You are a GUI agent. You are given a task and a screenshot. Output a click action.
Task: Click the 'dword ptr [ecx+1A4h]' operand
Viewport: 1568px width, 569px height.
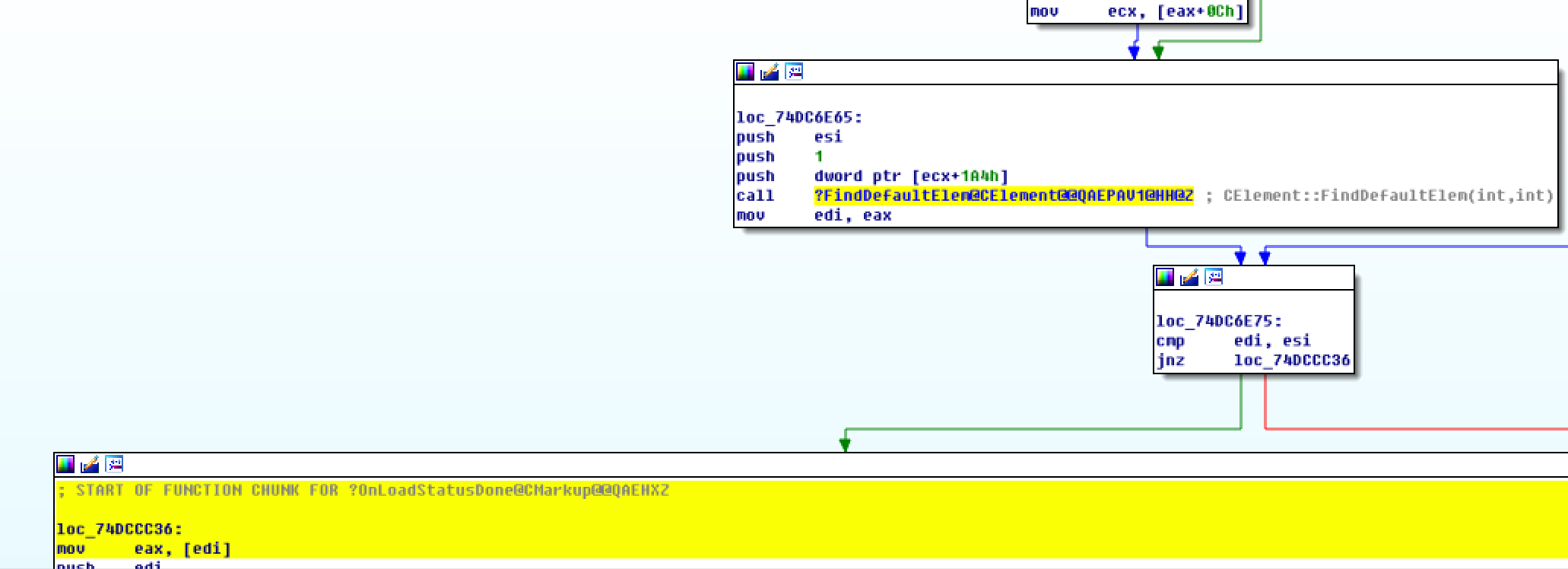point(911,176)
